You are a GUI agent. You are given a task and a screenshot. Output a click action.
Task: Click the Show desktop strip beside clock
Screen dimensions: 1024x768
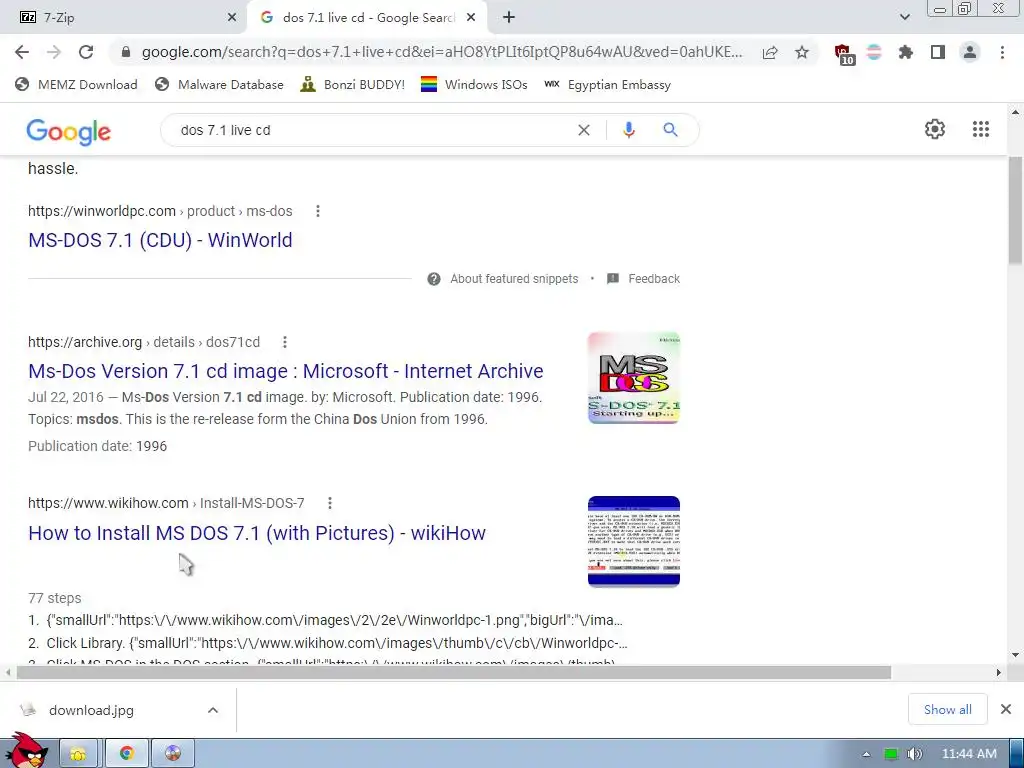coord(1018,754)
